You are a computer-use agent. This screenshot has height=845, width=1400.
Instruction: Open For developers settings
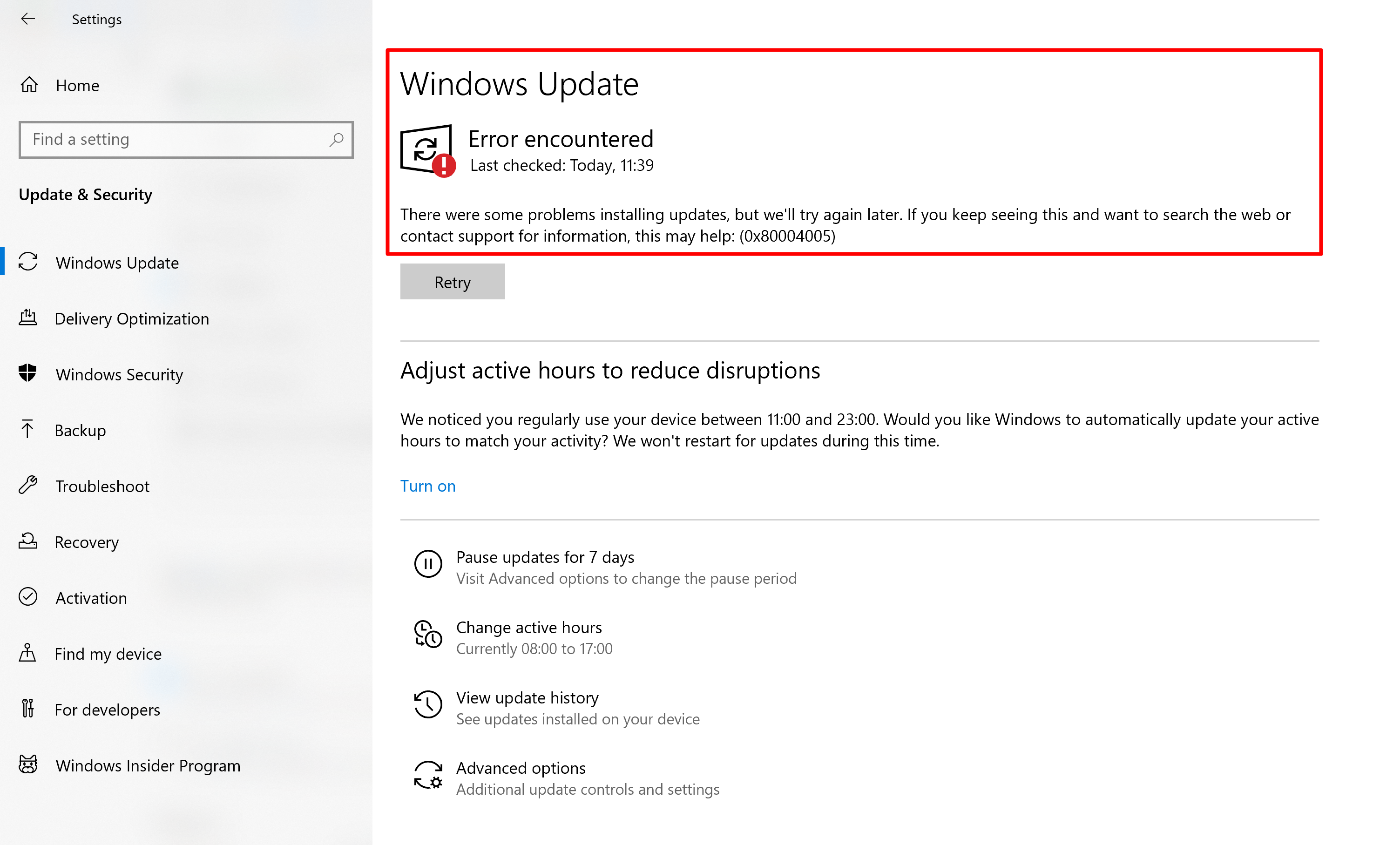point(107,710)
